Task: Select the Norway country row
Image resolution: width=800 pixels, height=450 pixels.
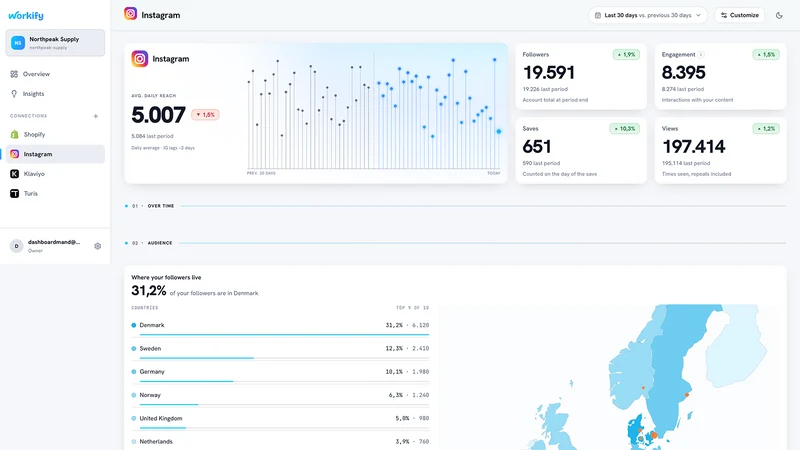Action: pyautogui.click(x=280, y=398)
